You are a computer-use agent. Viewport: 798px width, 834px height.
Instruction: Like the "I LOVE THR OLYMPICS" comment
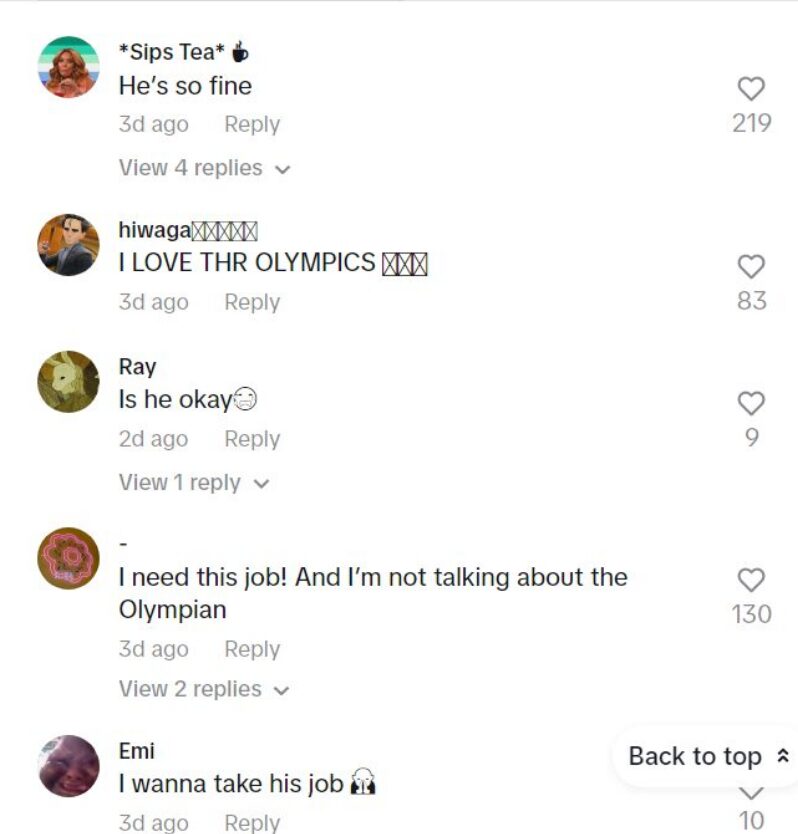point(751,266)
